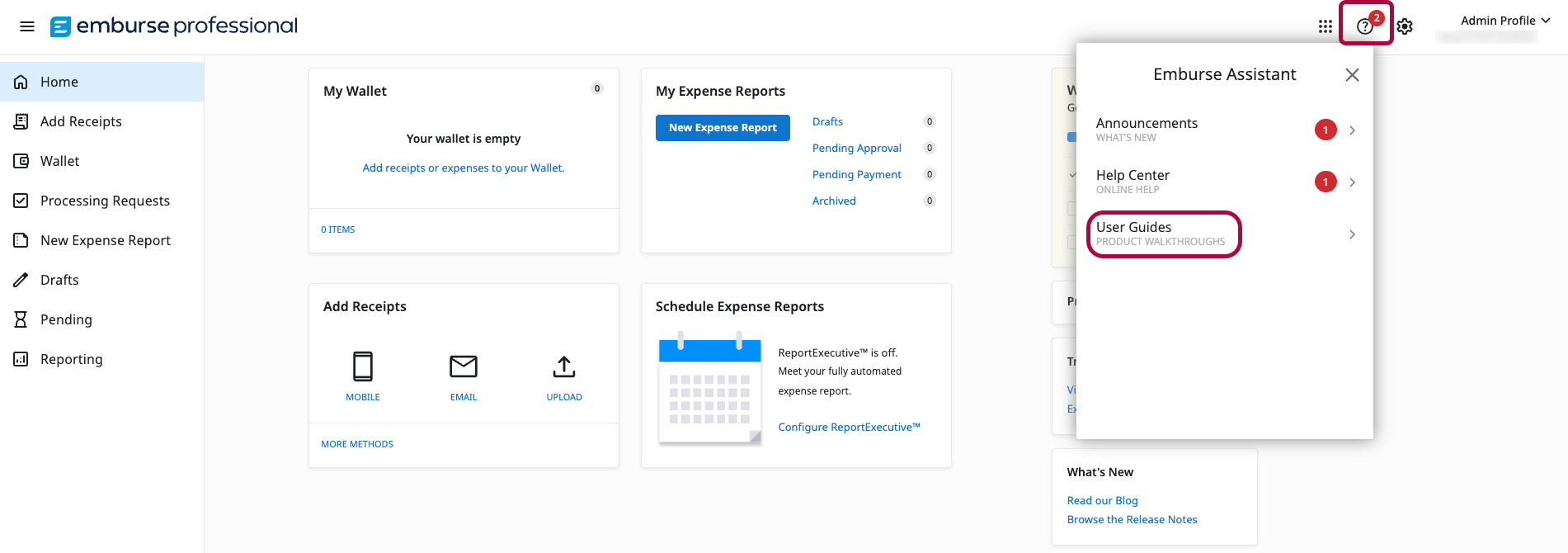
Task: Open Browse the Release Notes link
Action: click(1132, 519)
